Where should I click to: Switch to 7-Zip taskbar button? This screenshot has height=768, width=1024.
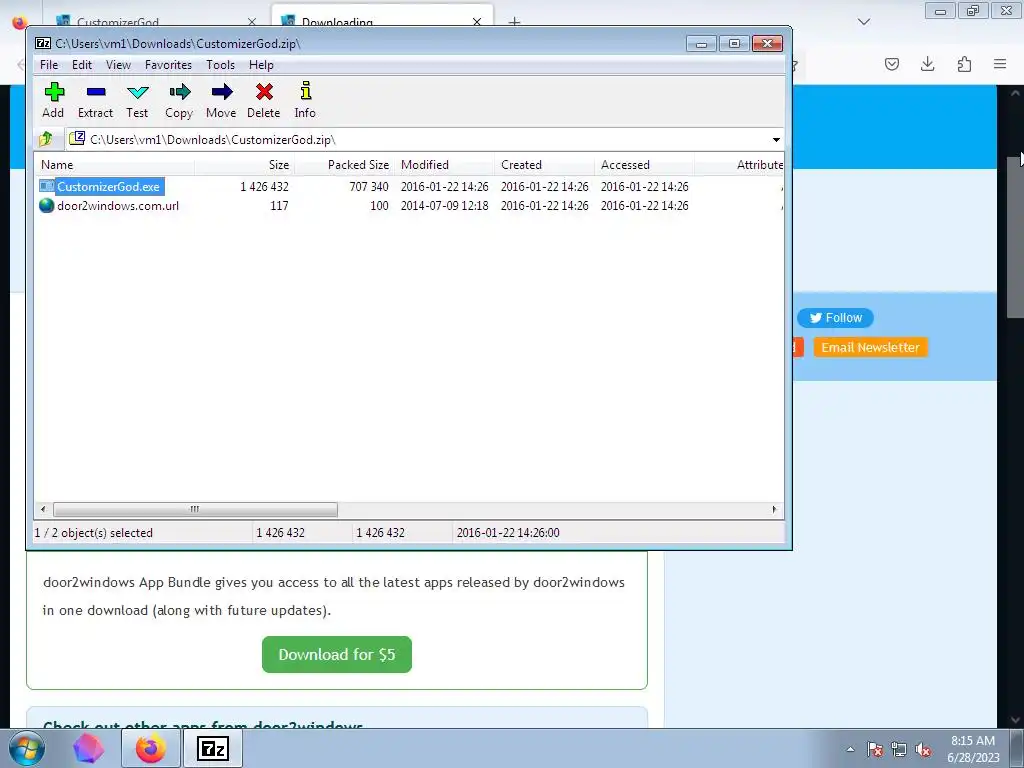click(213, 748)
